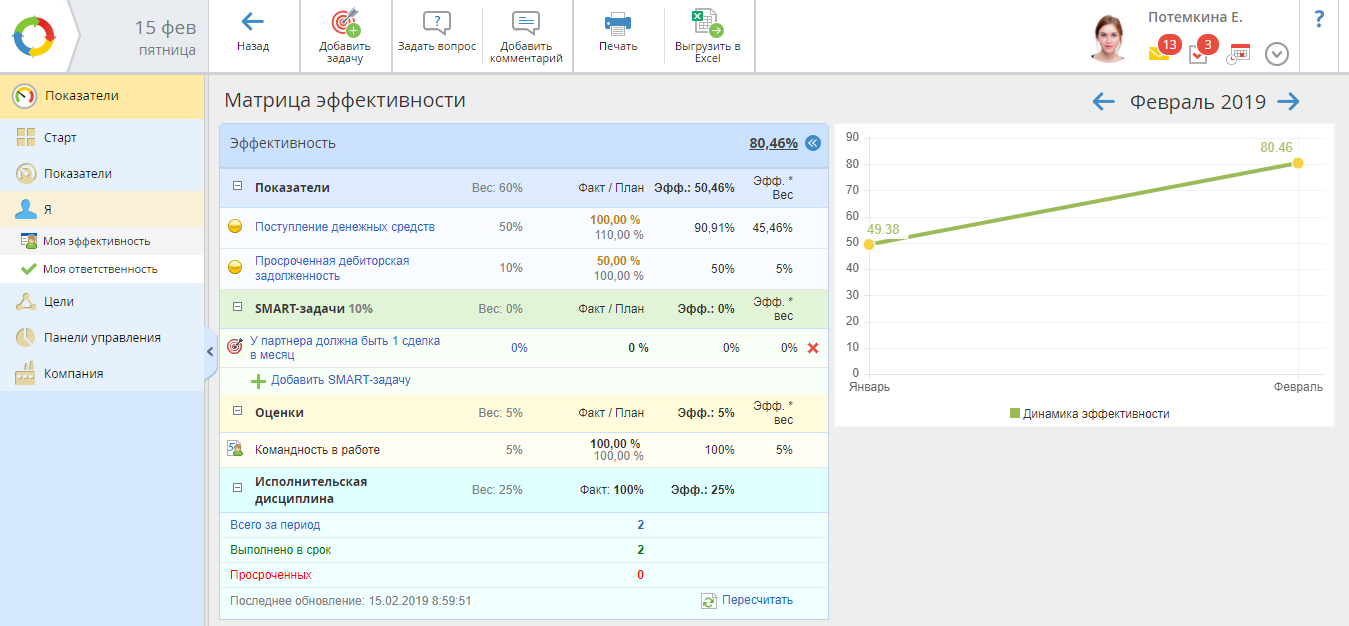Viewport: 1349px width, 626px height.
Task: Delete the SMART task with red cross
Action: coord(813,348)
